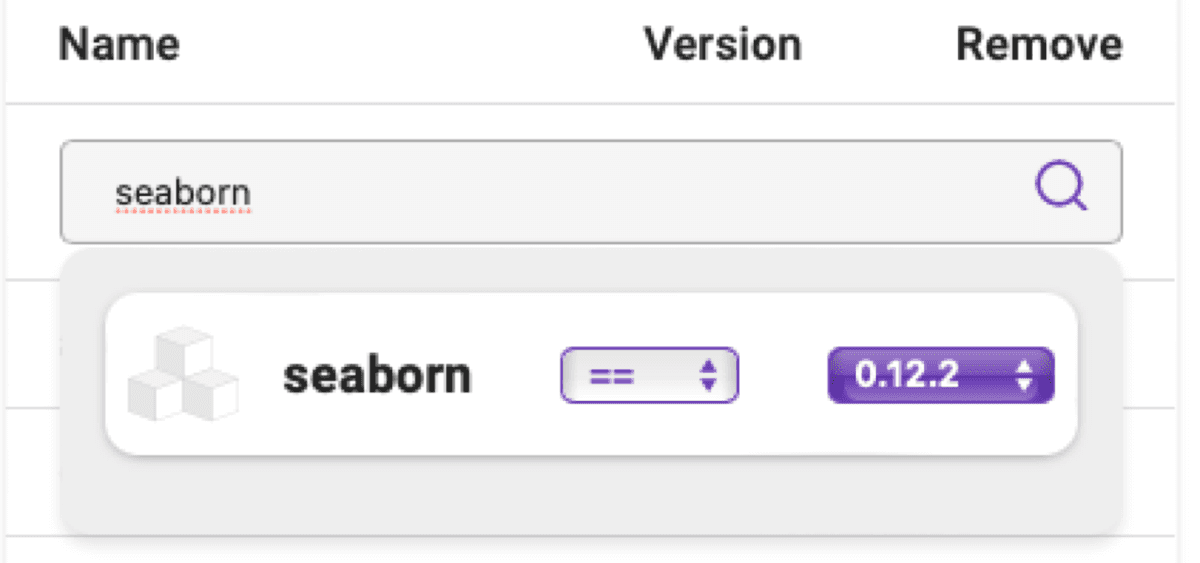Click the down arrow on the 0.12.2 selector
This screenshot has height=563, width=1200.
tap(1024, 383)
